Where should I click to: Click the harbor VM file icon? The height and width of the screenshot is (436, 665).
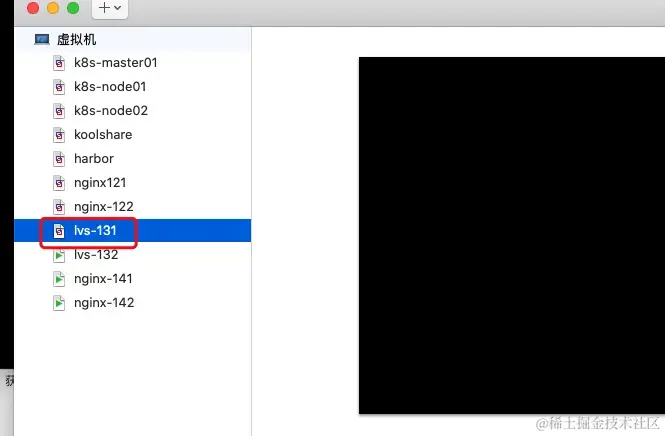tap(59, 159)
